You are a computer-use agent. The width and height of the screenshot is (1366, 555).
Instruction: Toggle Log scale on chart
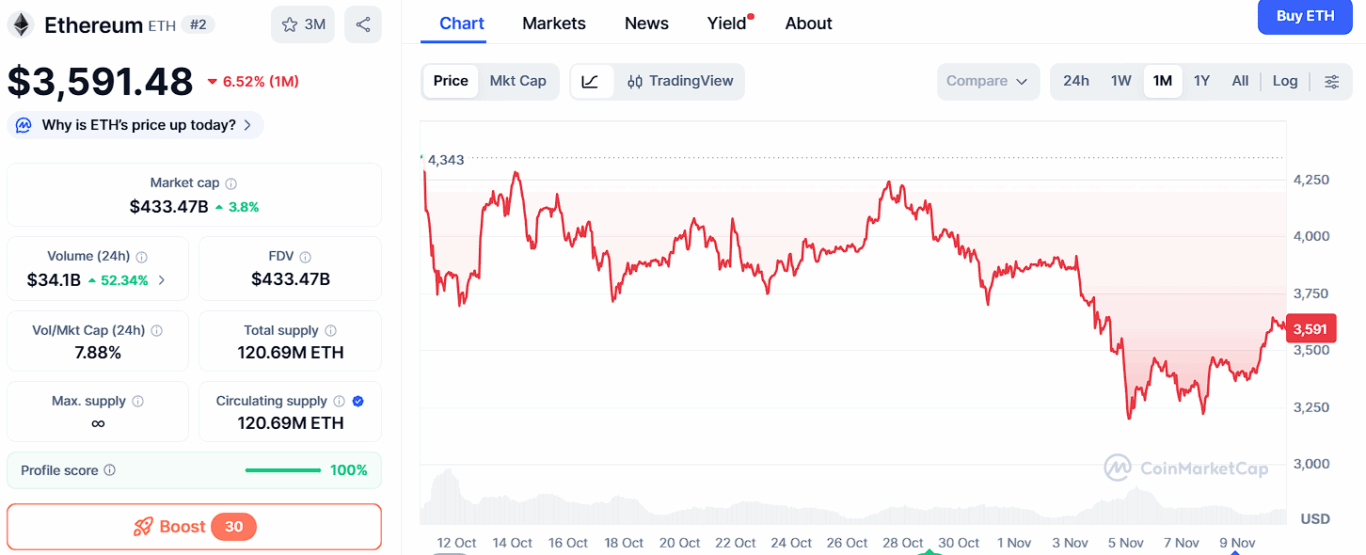pos(1285,81)
